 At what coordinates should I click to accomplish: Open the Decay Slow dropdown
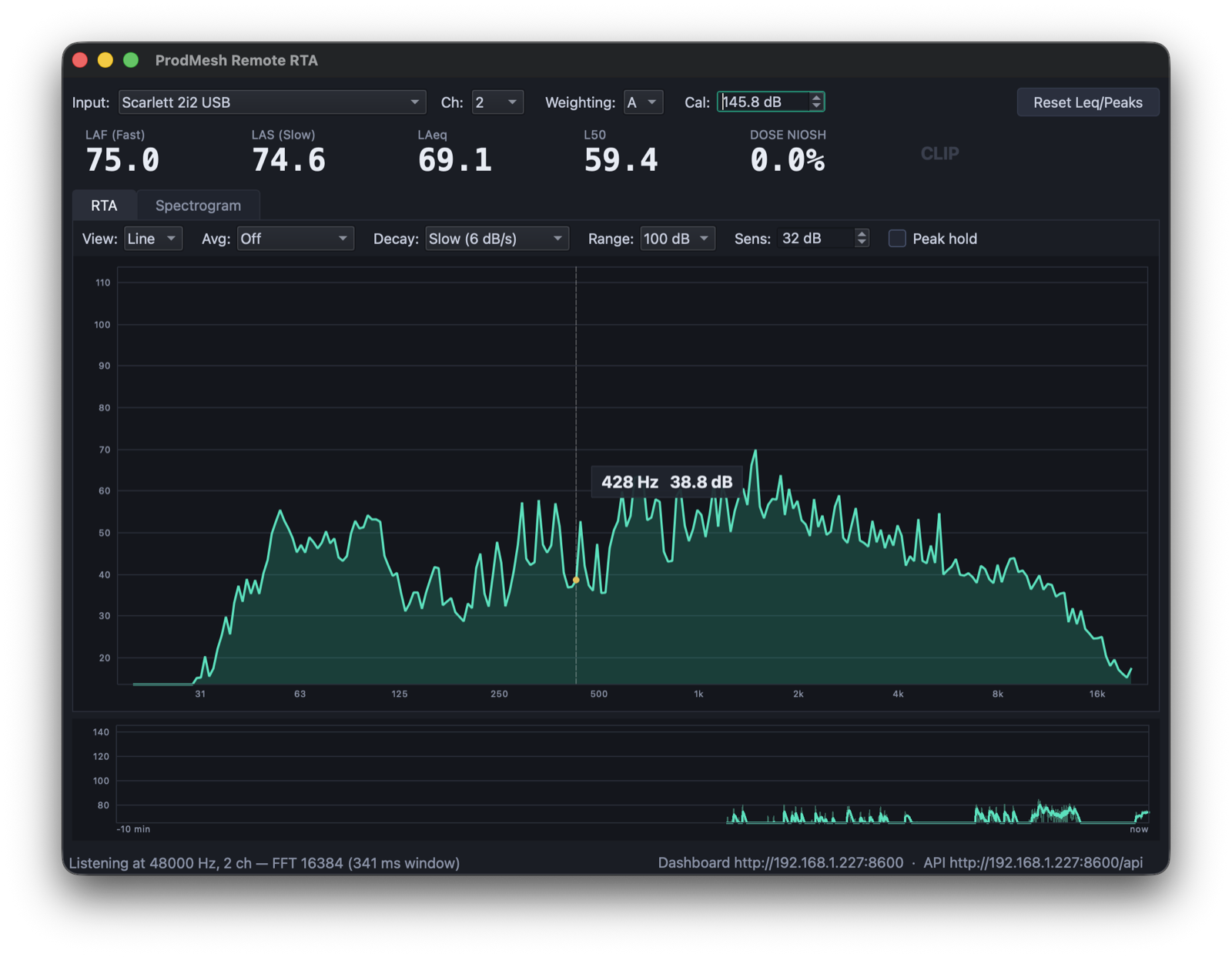[497, 239]
